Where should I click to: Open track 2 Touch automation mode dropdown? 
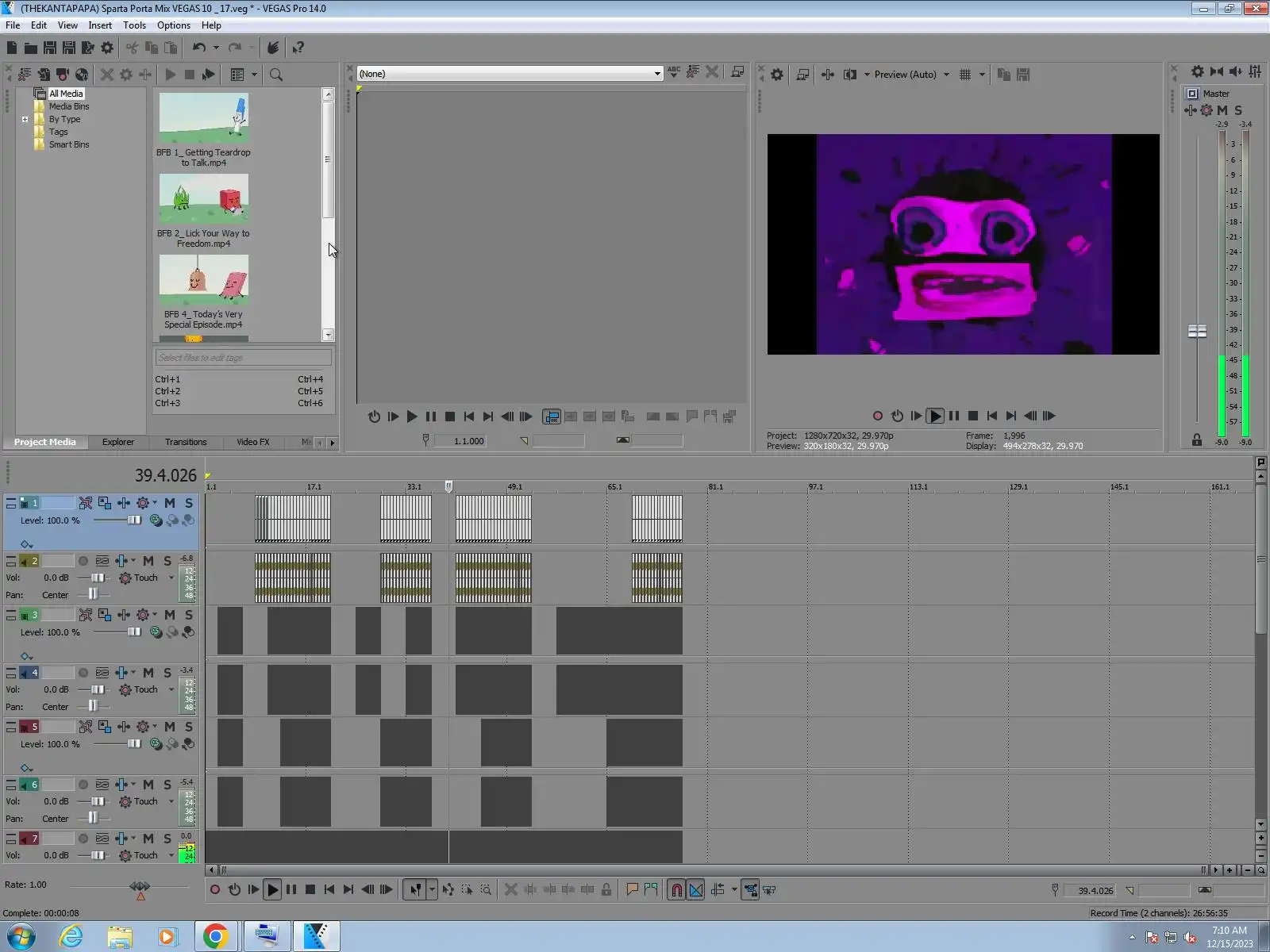[x=171, y=578]
